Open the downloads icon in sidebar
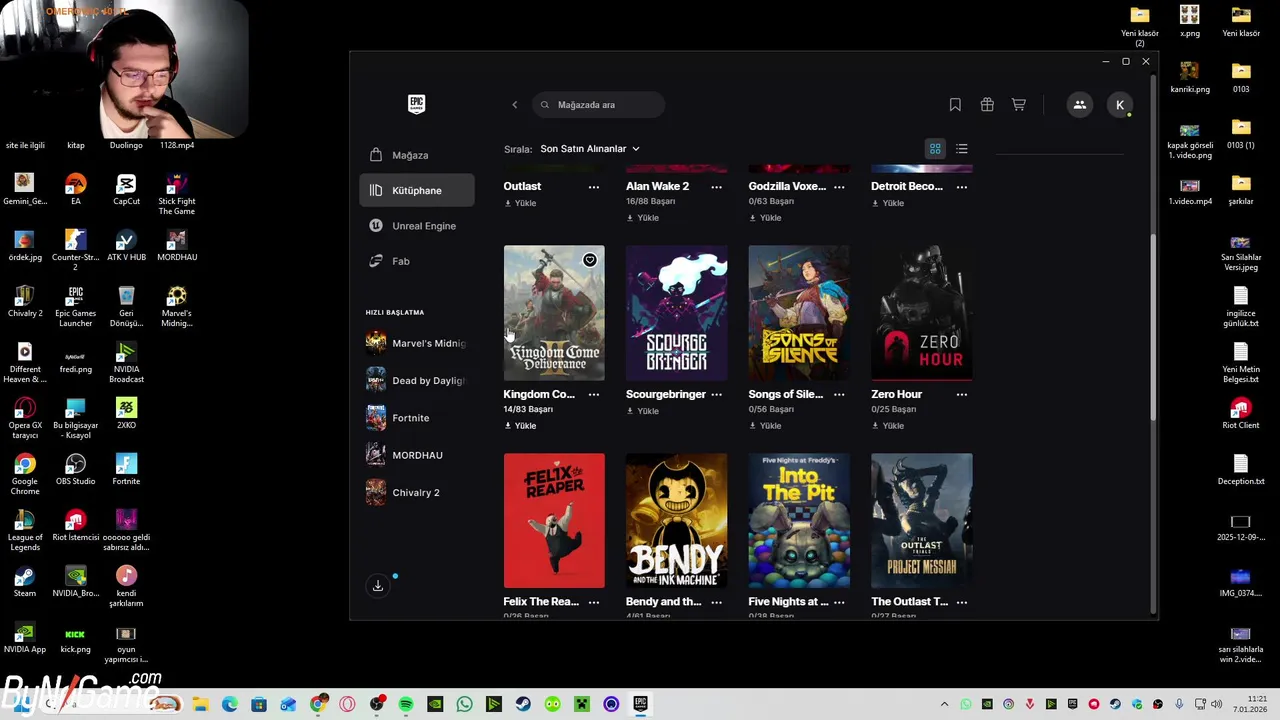Screen dimensions: 1280x720 coord(378,586)
